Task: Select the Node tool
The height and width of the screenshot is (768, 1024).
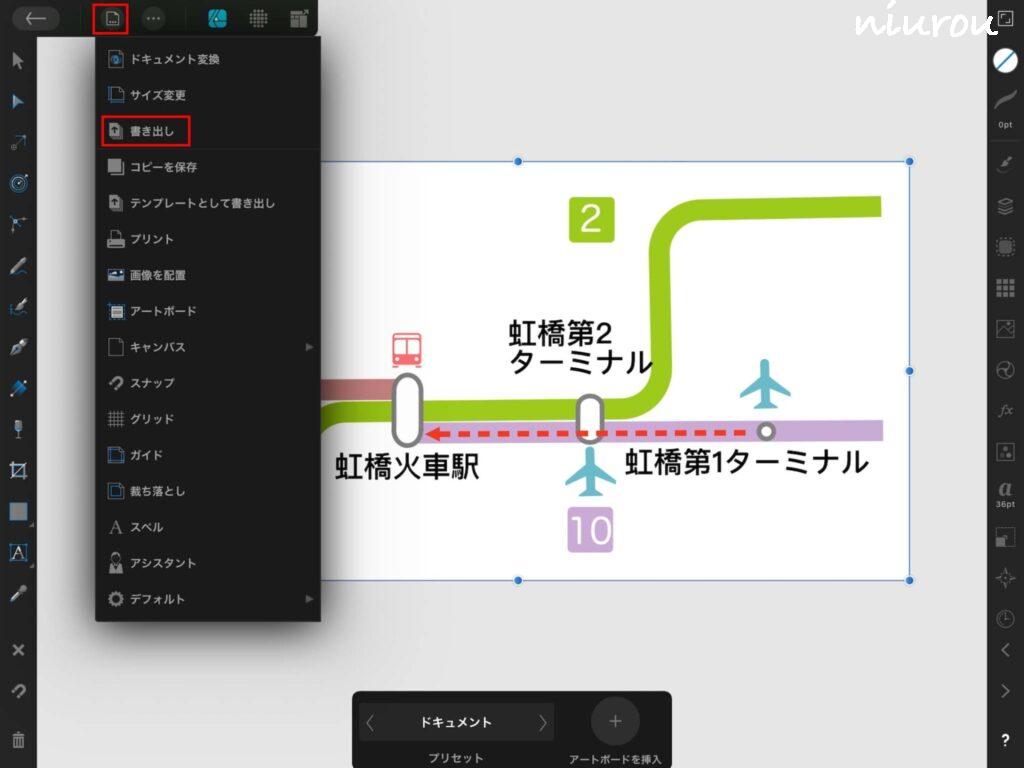Action: tap(18, 102)
